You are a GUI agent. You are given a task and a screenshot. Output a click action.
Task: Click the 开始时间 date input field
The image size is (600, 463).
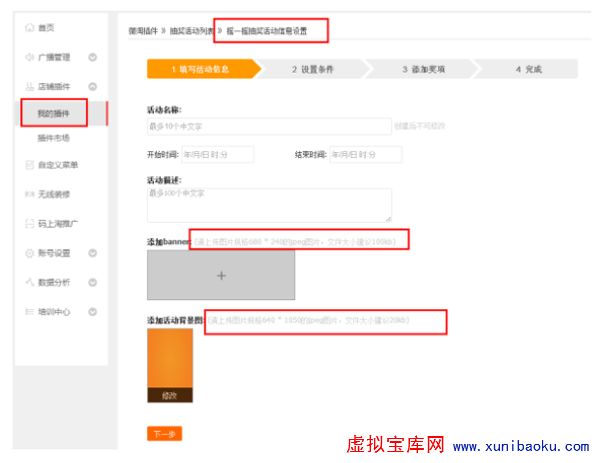point(217,154)
